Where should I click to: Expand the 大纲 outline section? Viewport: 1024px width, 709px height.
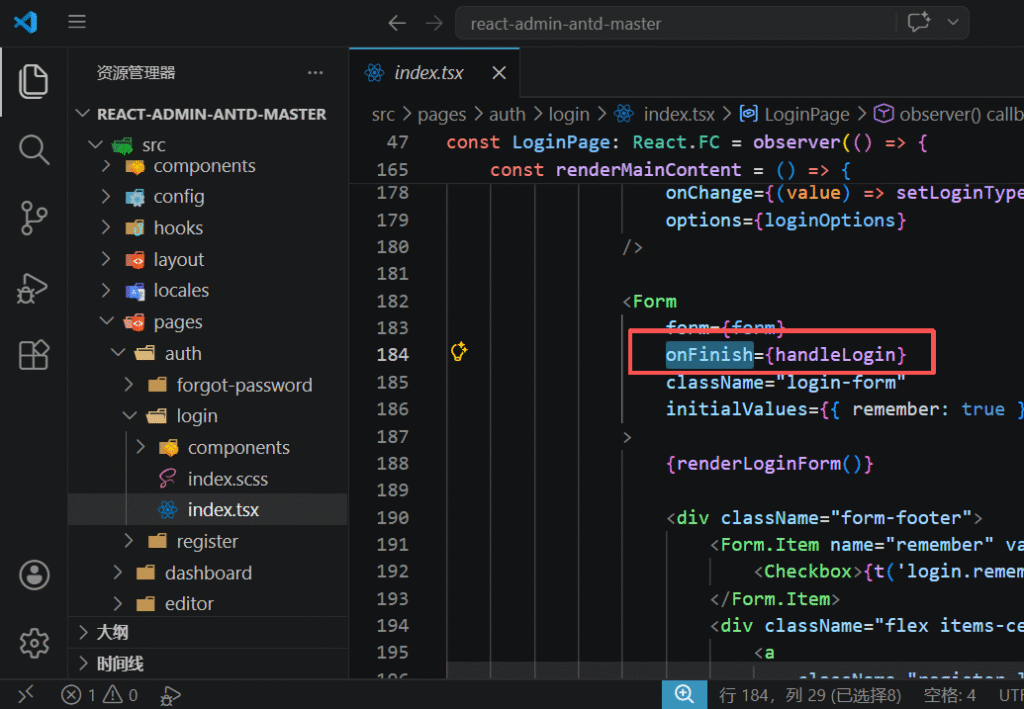point(112,632)
